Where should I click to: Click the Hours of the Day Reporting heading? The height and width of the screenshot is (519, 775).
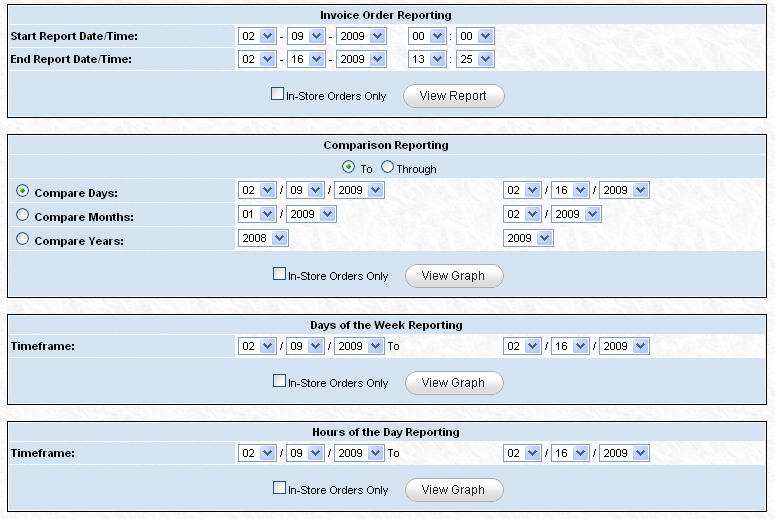(x=386, y=432)
